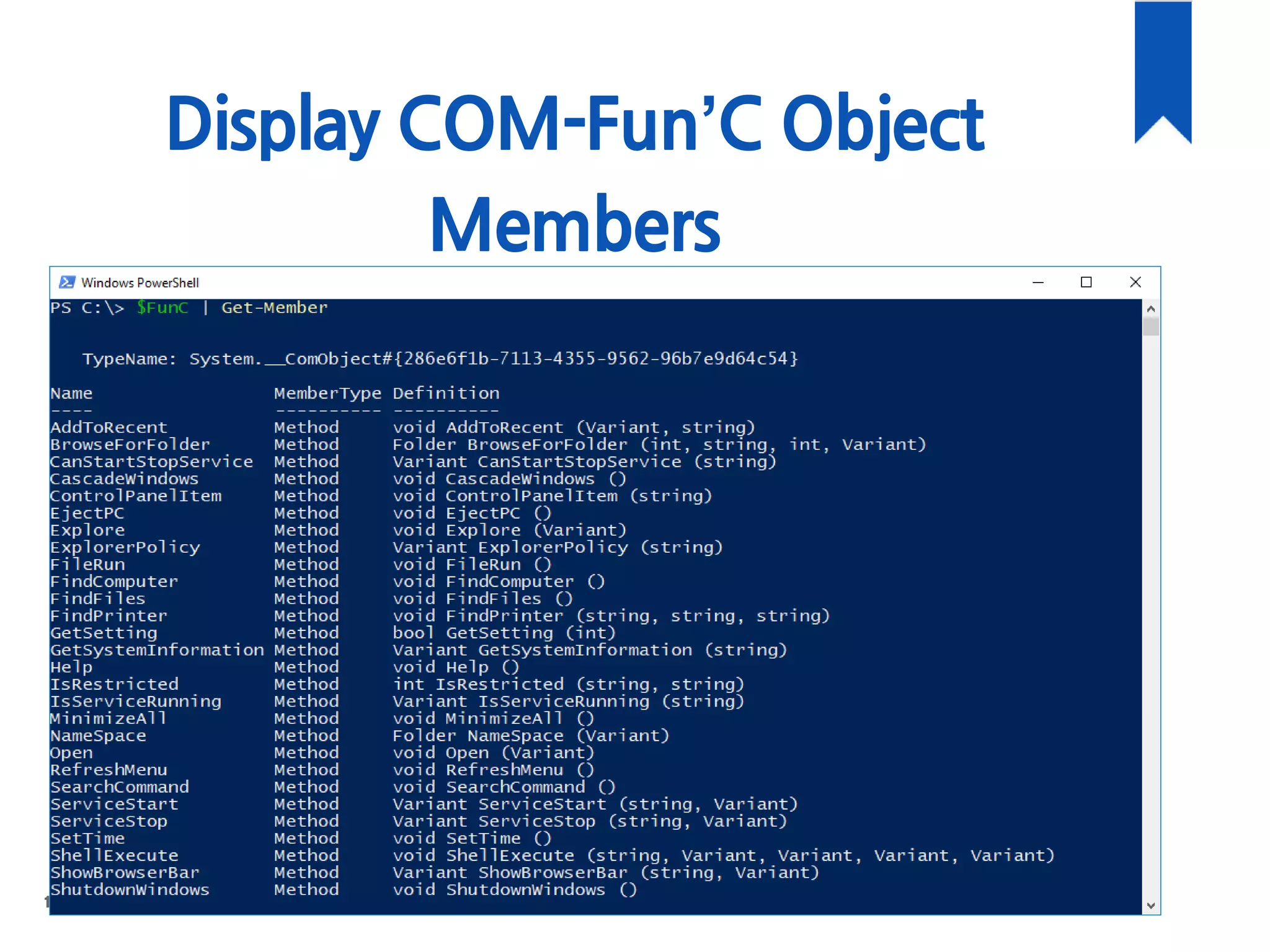The image size is (1270, 952).
Task: Click the ServiceStart name entry
Action: pos(114,804)
